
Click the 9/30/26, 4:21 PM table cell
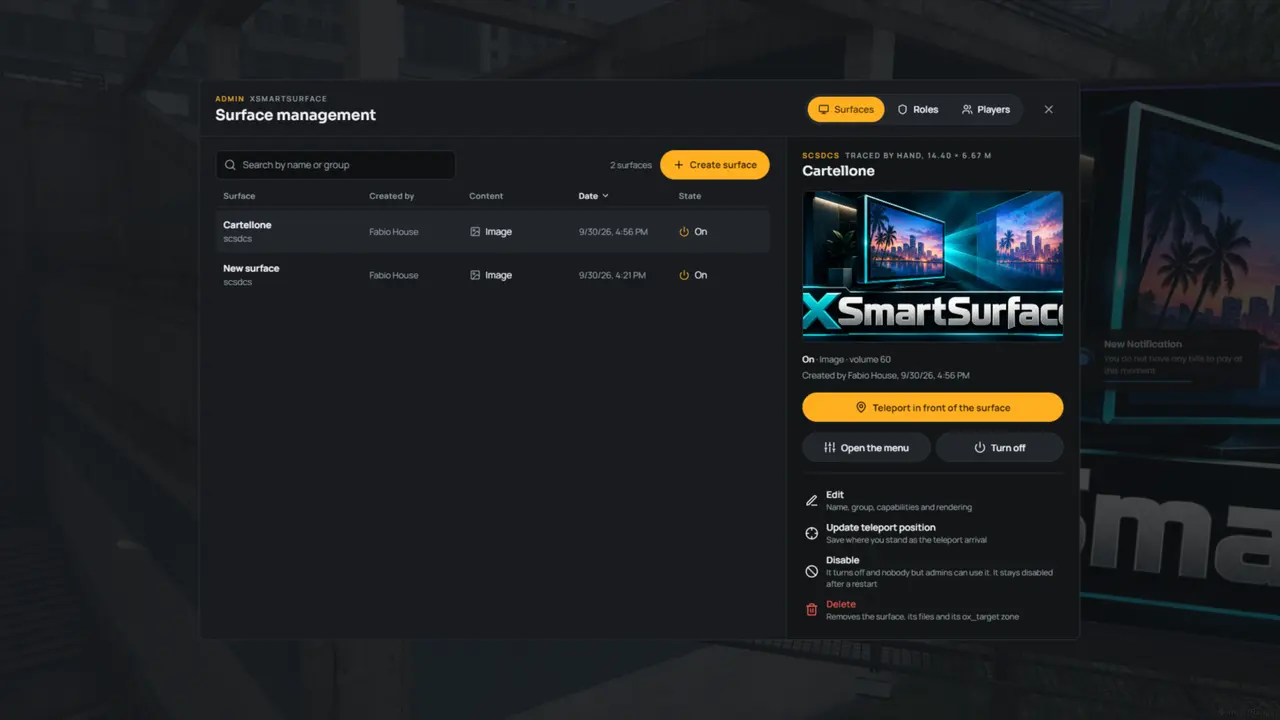[613, 275]
